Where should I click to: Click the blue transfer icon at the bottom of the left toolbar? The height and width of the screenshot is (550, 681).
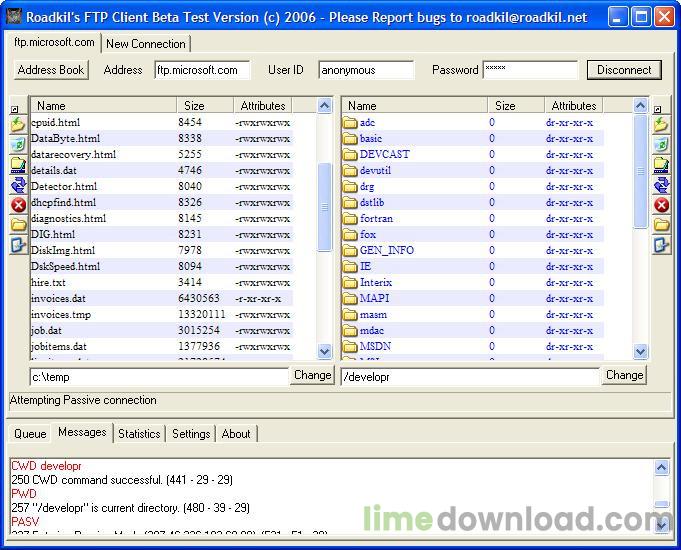(18, 245)
